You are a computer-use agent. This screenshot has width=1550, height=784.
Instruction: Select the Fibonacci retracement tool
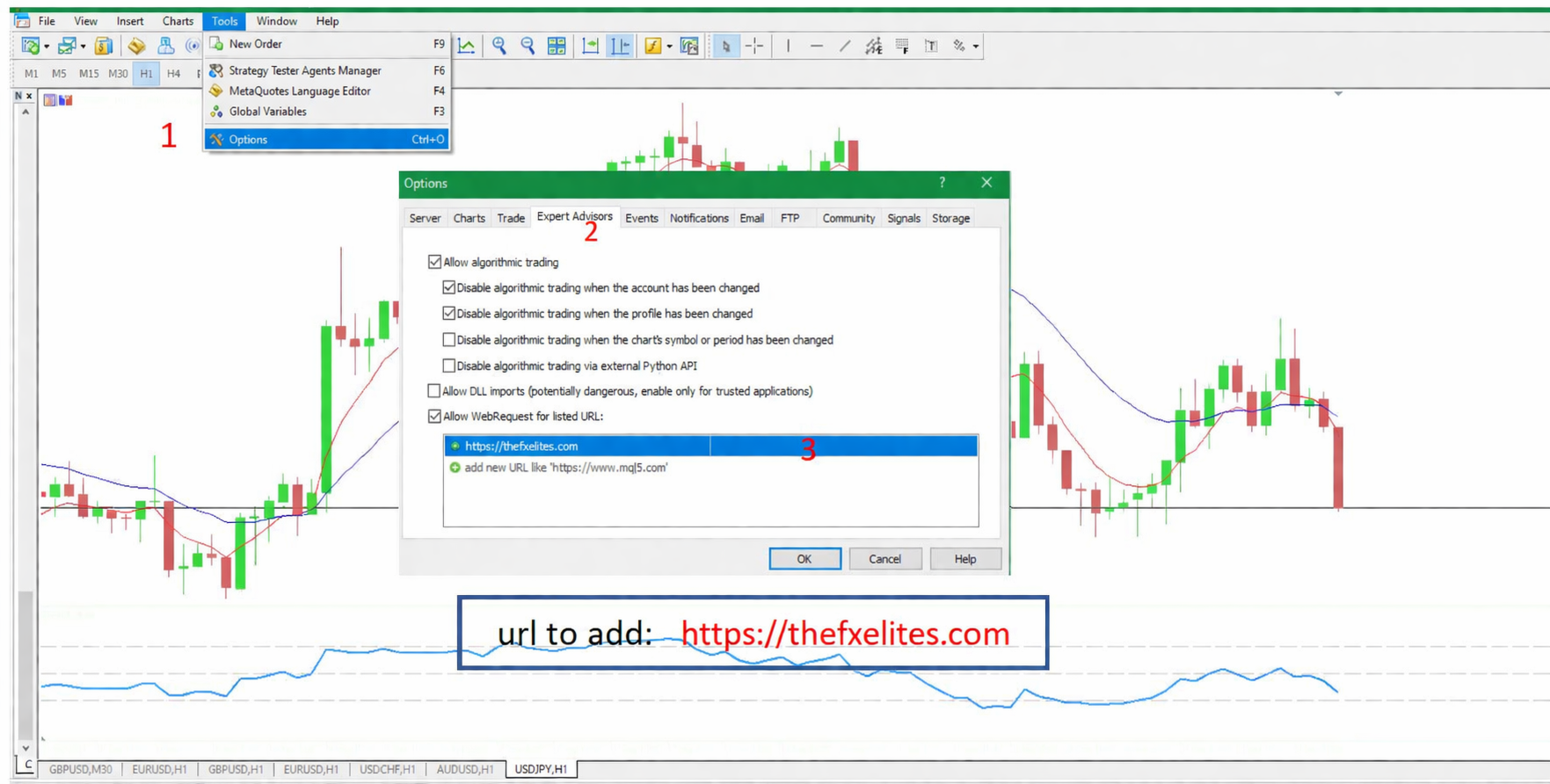pos(902,46)
